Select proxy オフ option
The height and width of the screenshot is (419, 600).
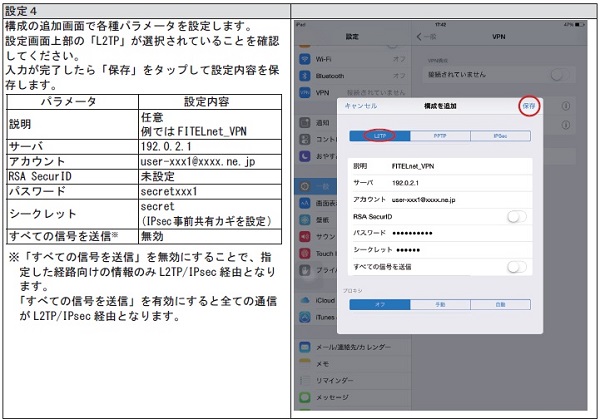(379, 304)
